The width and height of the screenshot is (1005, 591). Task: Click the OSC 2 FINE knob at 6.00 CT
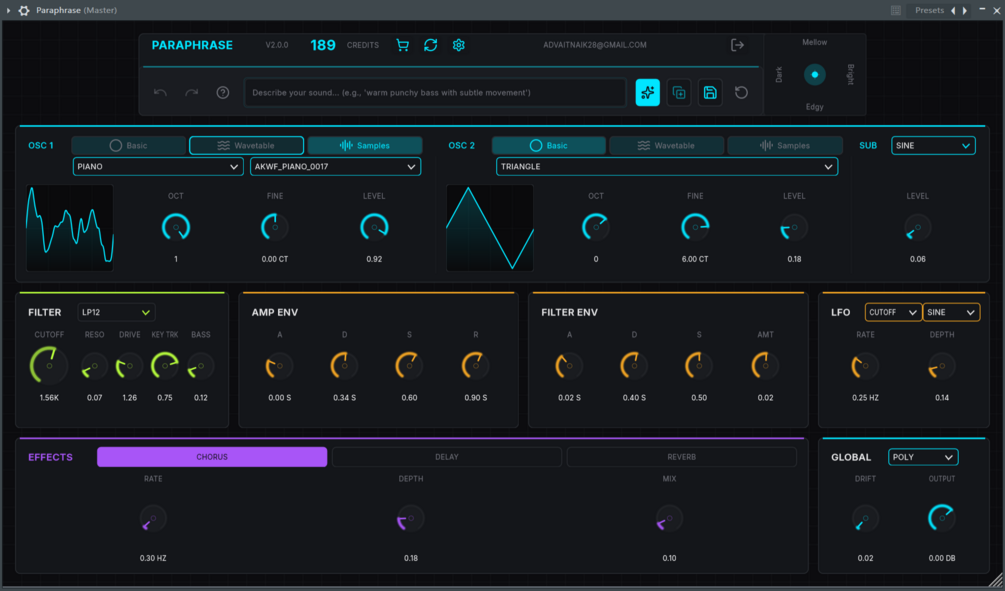[x=695, y=228]
